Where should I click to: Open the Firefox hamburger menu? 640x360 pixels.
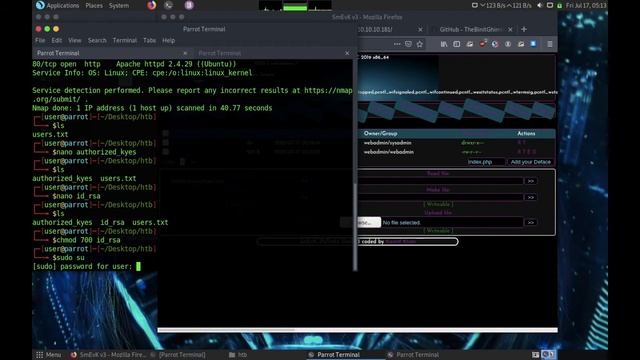pyautogui.click(x=550, y=44)
